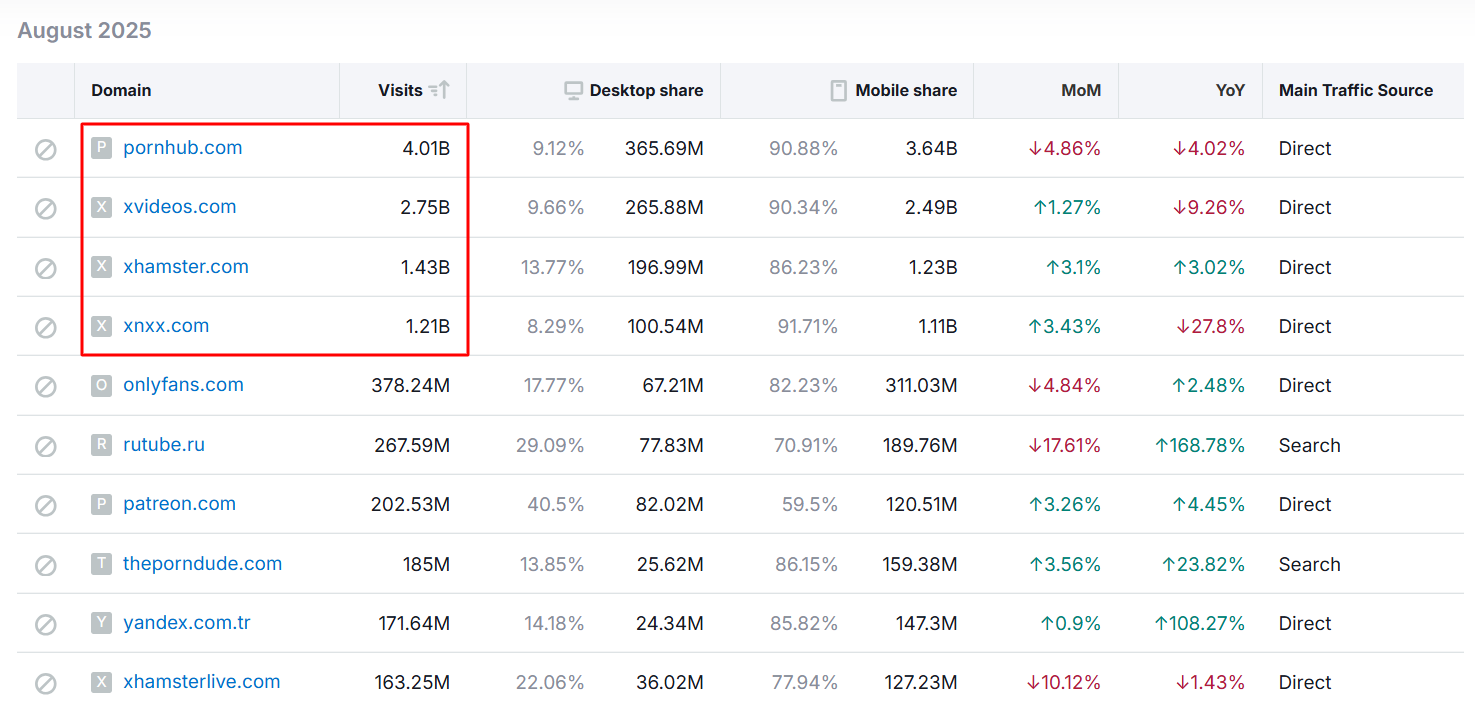1475x709 pixels.
Task: Click the exclude icon for xnxx.com row
Action: [x=46, y=327]
